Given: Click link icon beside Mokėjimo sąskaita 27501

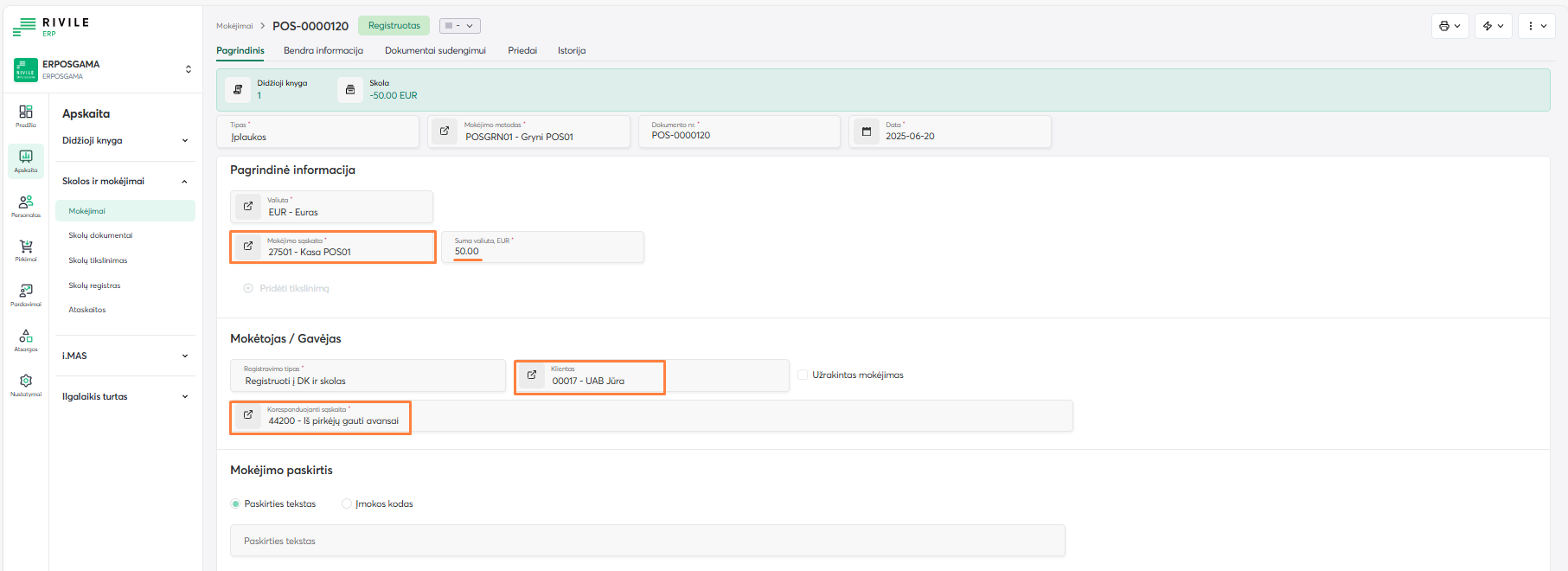Looking at the screenshot, I should [248, 247].
